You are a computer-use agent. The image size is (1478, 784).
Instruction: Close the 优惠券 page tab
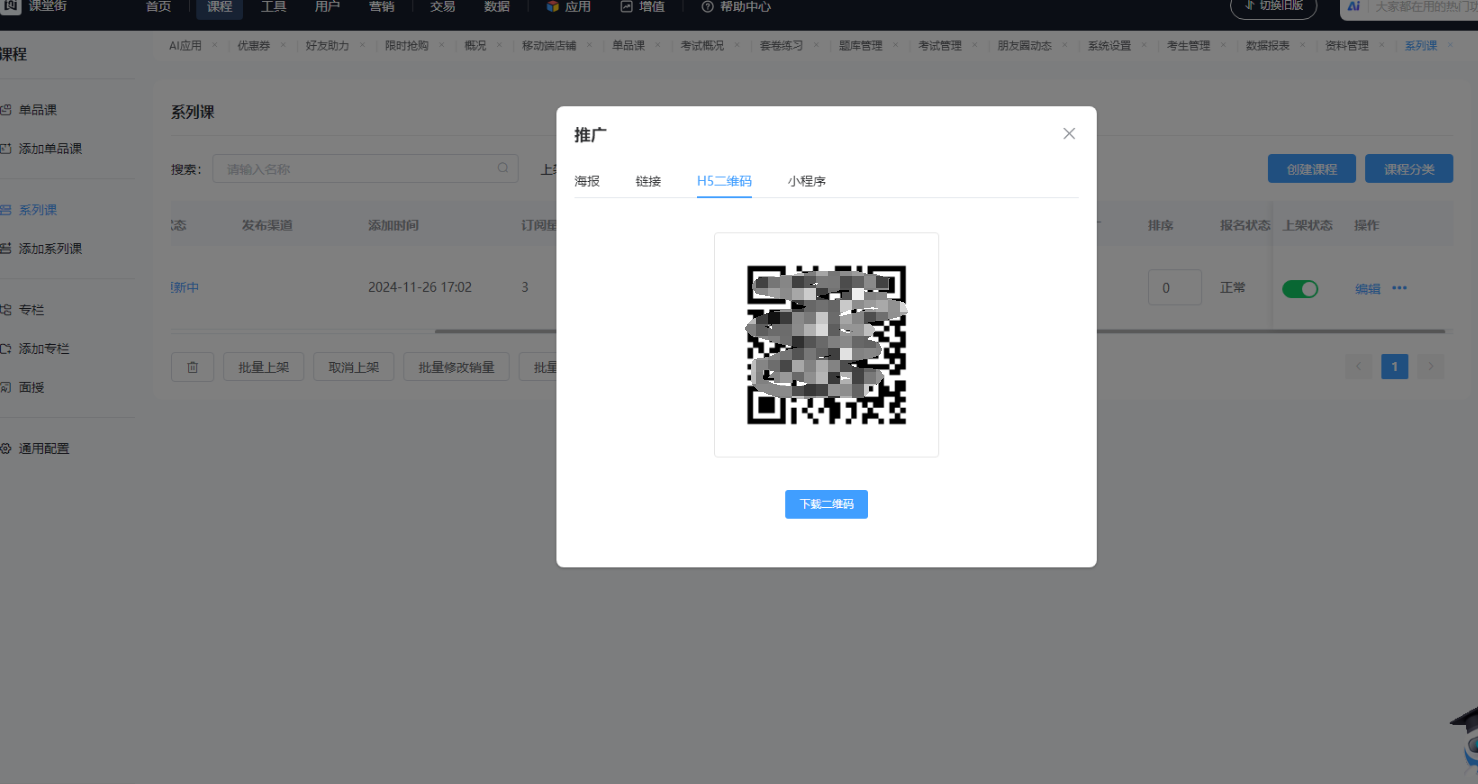pos(283,46)
